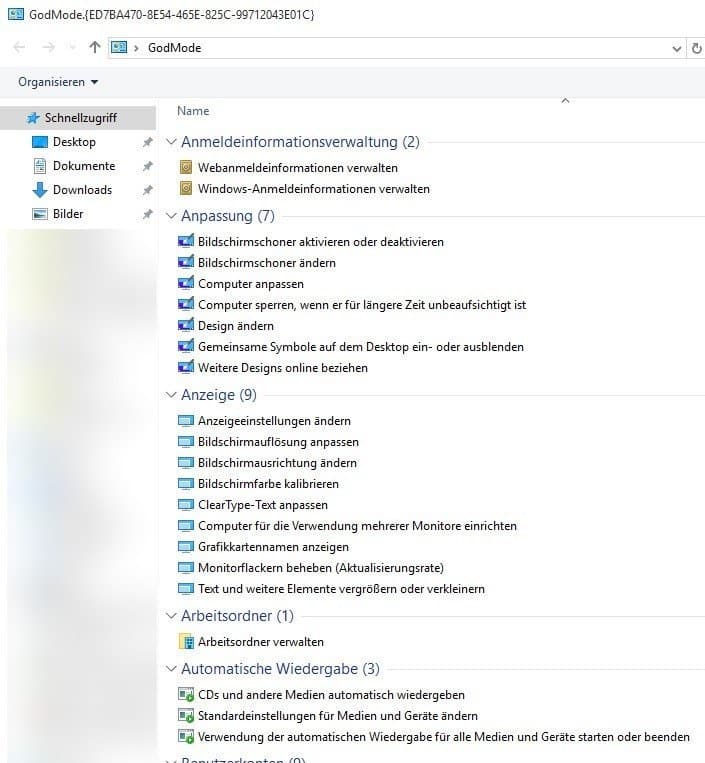Viewport: 705px width, 763px height.
Task: Click the Bilder icon in the sidebar
Action: click(x=40, y=214)
